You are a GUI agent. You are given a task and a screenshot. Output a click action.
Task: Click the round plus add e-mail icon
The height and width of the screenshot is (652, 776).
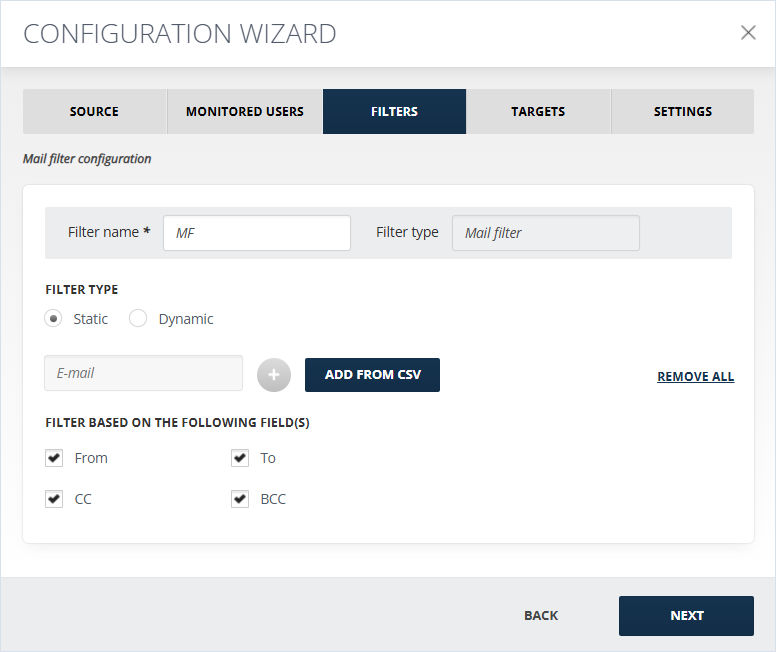tap(274, 375)
